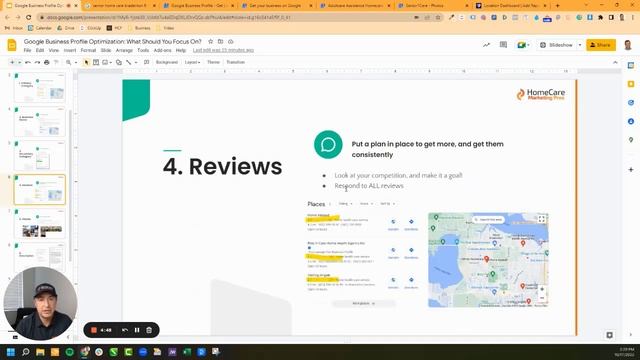The image size is (640, 360).
Task: Open the Tasks side panel icon
Action: 631,102
